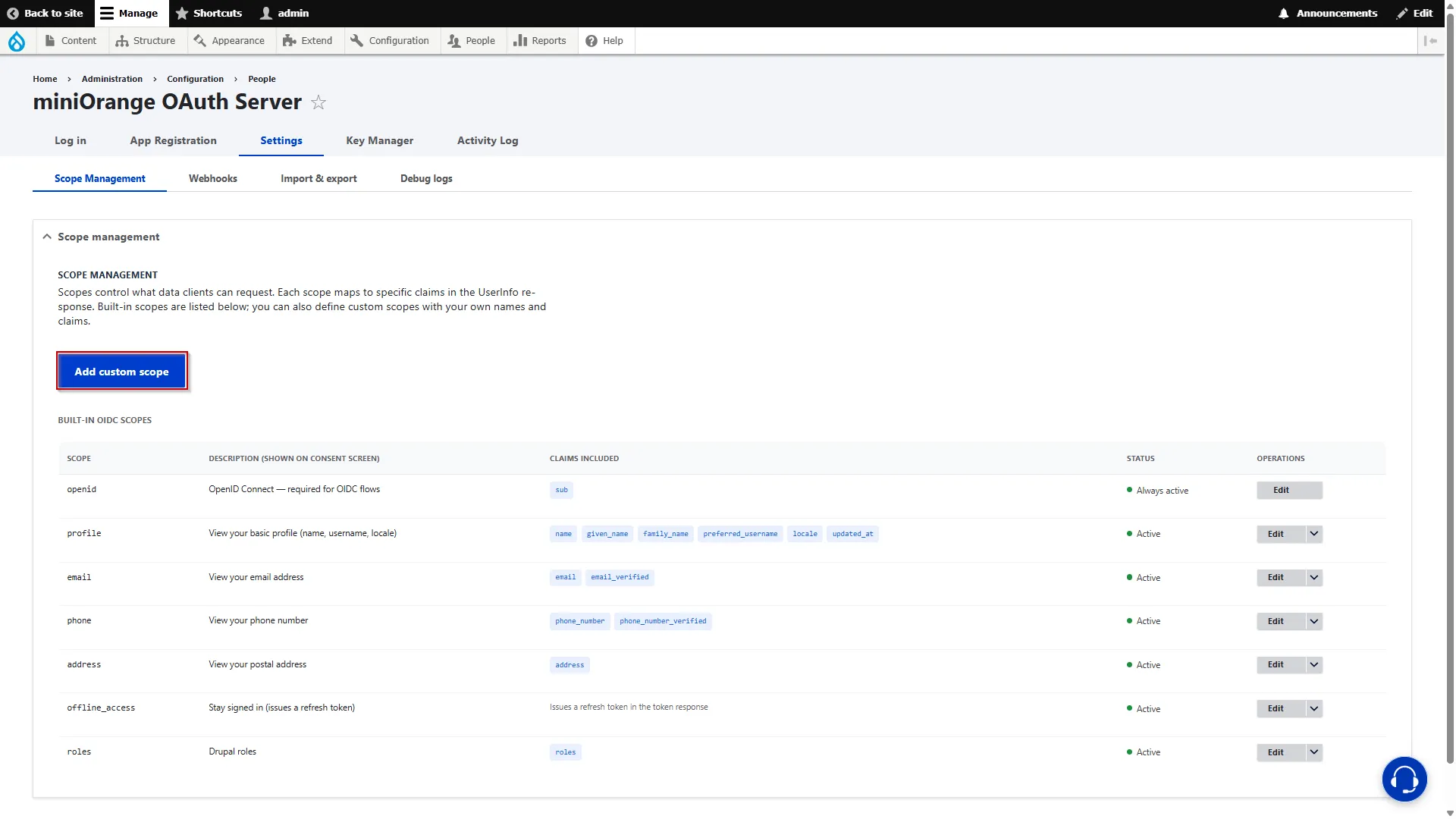
Task: Click the offline_access scope name
Action: pyautogui.click(x=101, y=708)
